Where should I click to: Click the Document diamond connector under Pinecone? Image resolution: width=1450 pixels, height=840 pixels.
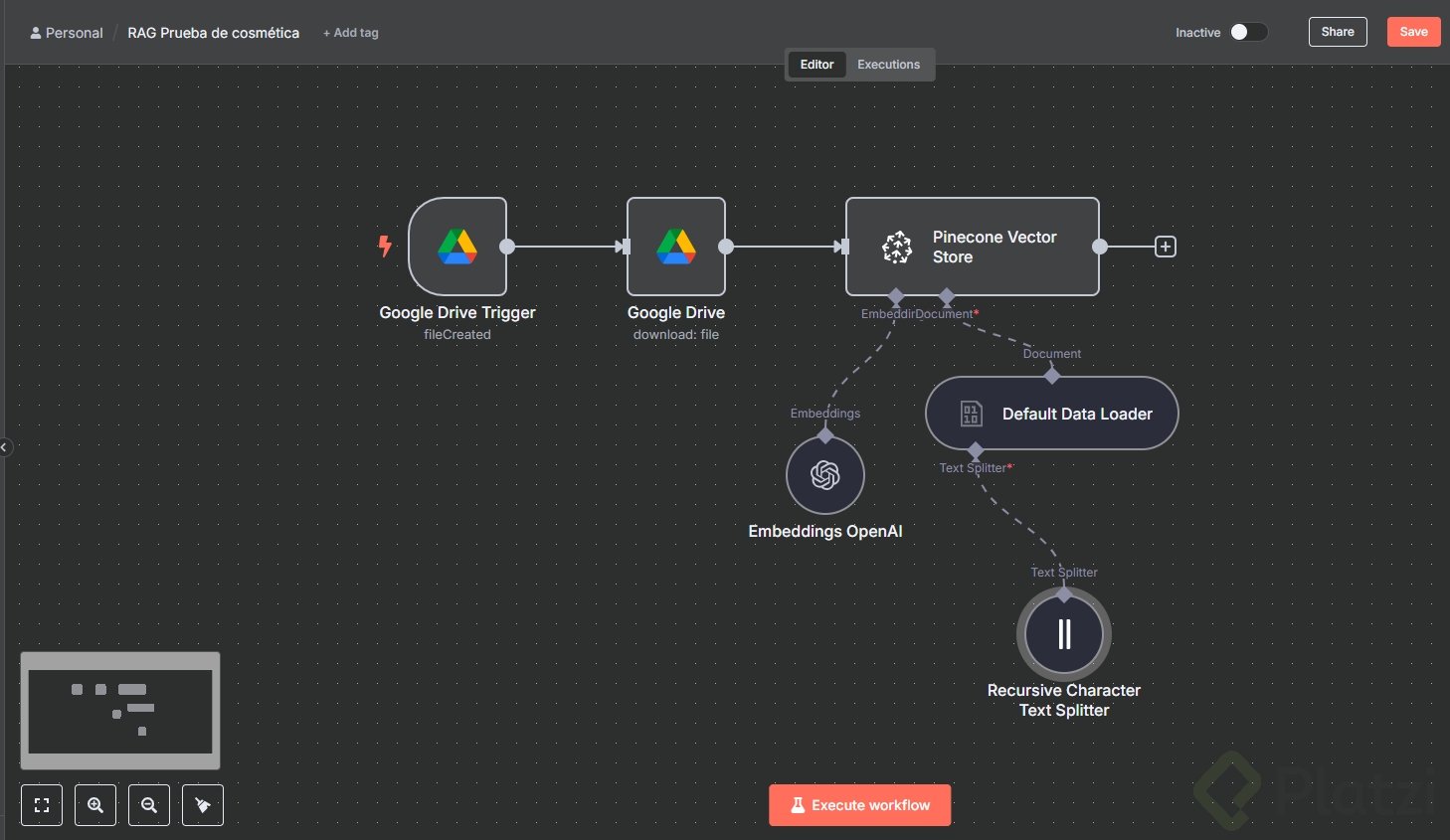(947, 296)
